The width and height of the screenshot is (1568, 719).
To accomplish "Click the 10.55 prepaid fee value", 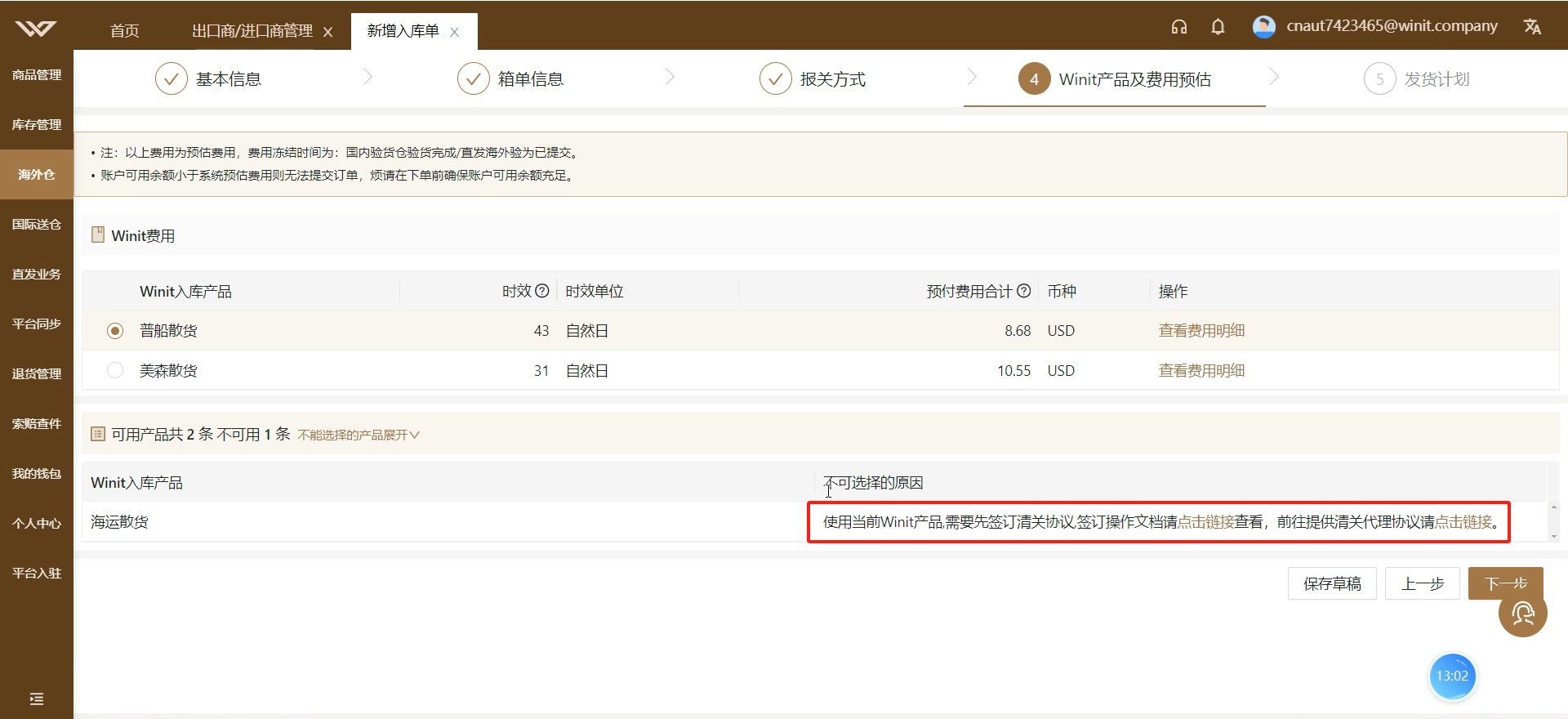I will pyautogui.click(x=1013, y=371).
